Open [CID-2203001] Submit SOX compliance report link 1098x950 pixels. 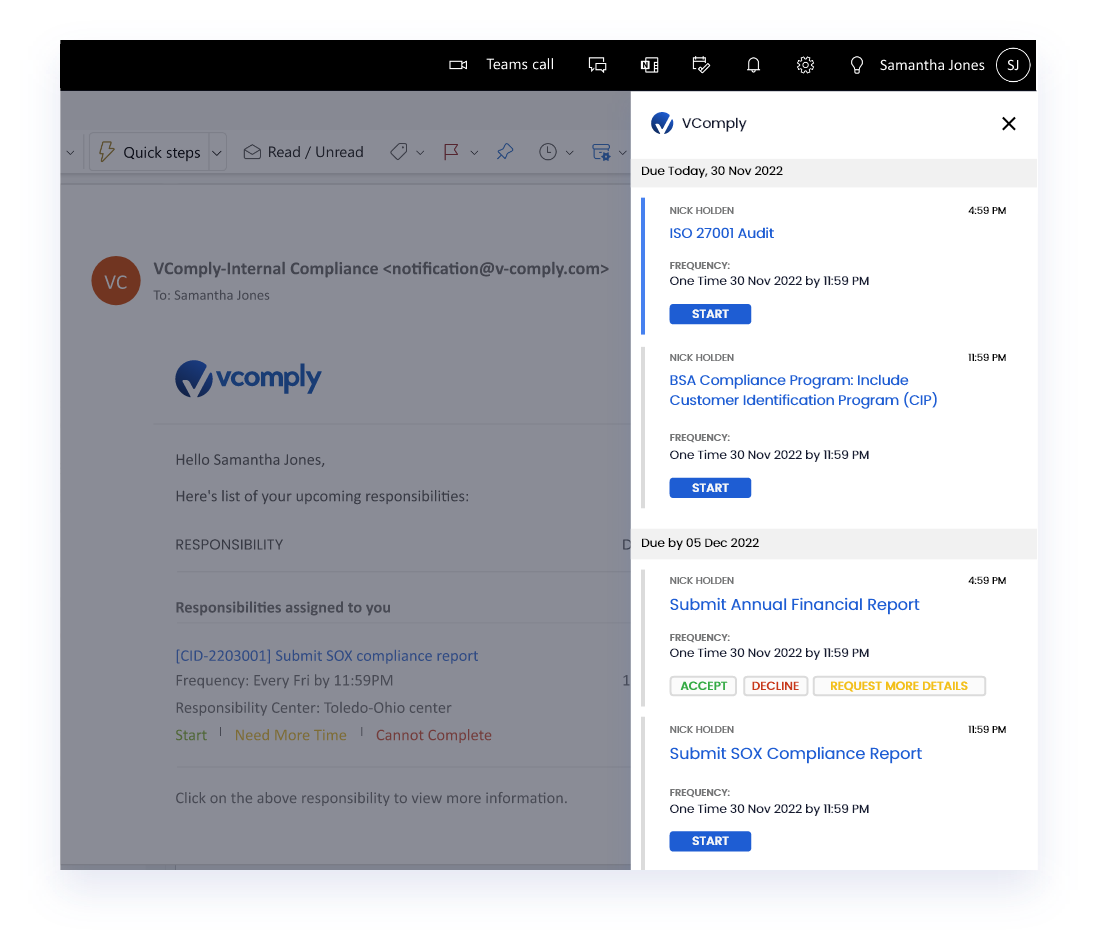(x=326, y=656)
